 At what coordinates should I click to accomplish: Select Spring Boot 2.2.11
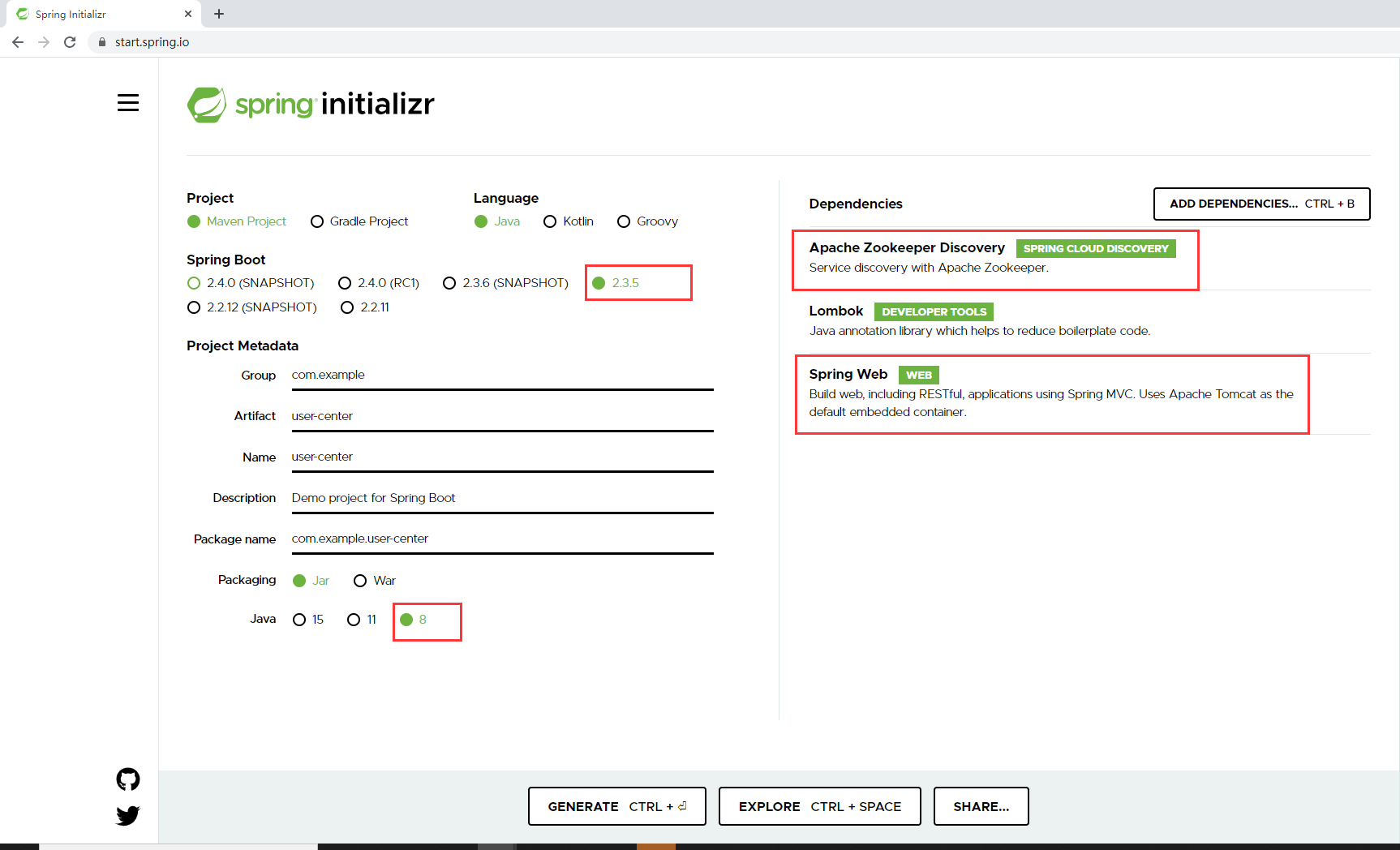pos(365,307)
